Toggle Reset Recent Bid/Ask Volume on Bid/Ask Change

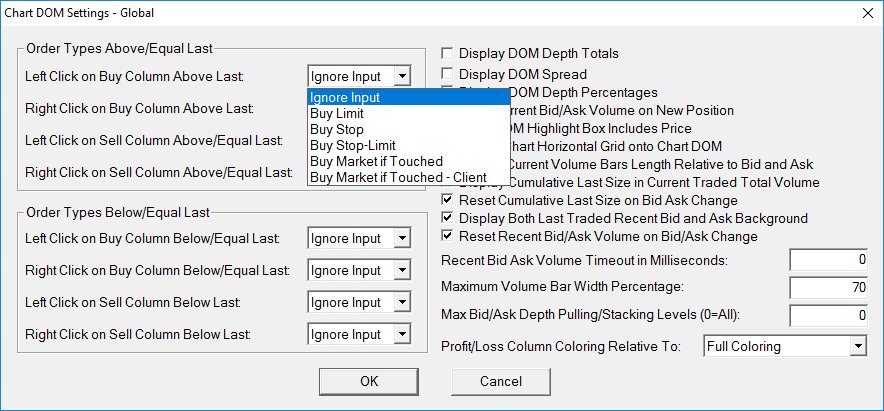(x=449, y=236)
